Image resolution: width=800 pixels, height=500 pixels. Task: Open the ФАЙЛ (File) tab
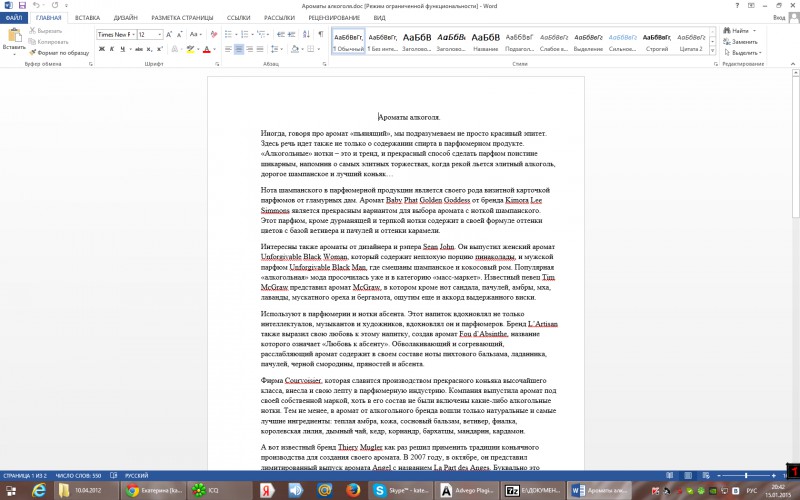click(14, 18)
